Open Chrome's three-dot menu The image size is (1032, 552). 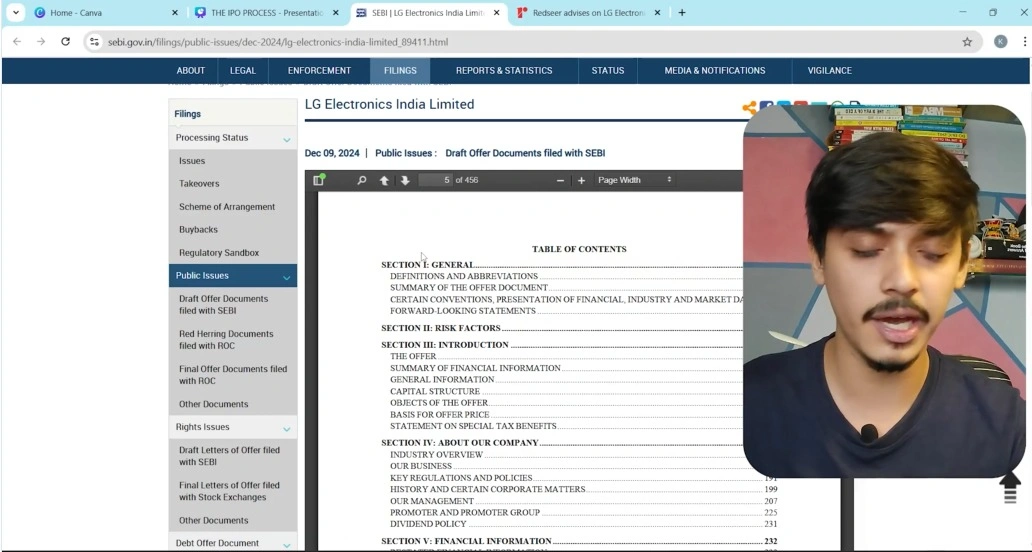pyautogui.click(x=1024, y=41)
